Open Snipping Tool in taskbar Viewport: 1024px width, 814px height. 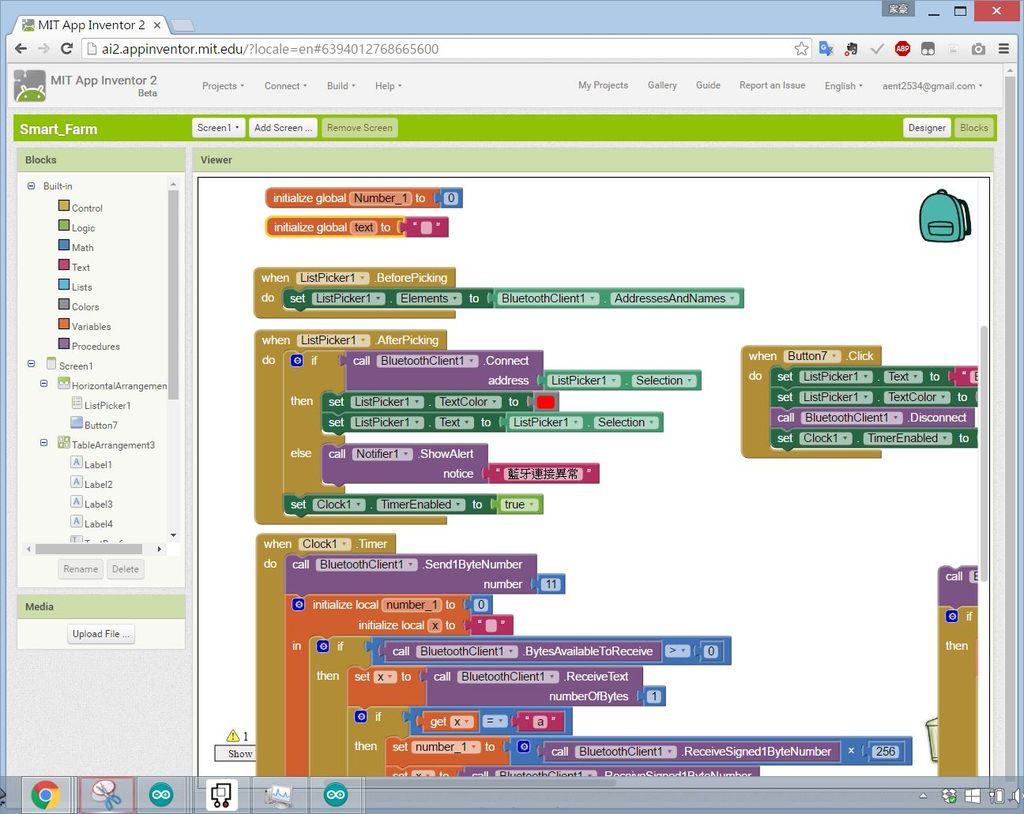pos(107,794)
